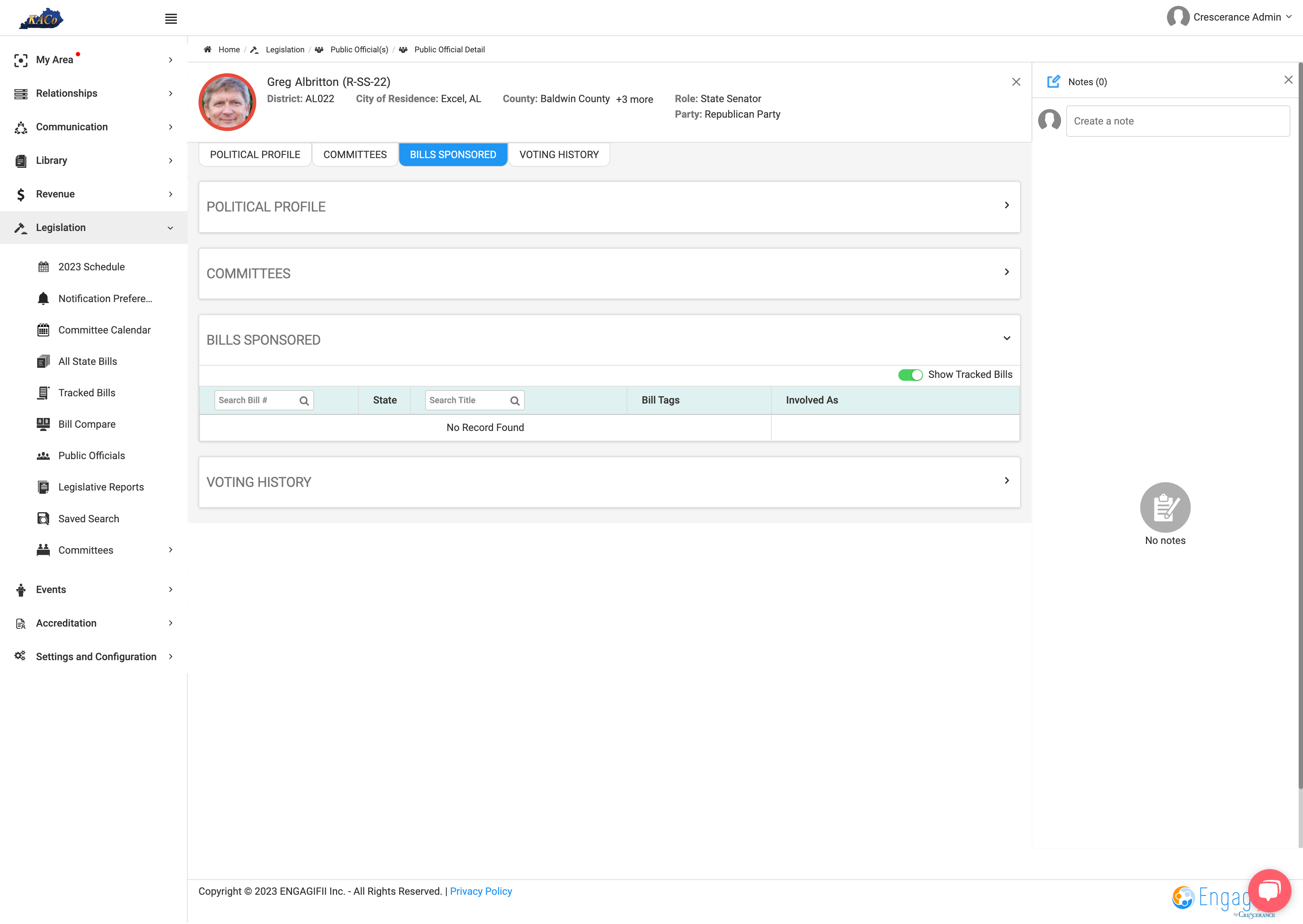The image size is (1303, 924).
Task: Click the Search Bill # input
Action: coord(263,401)
